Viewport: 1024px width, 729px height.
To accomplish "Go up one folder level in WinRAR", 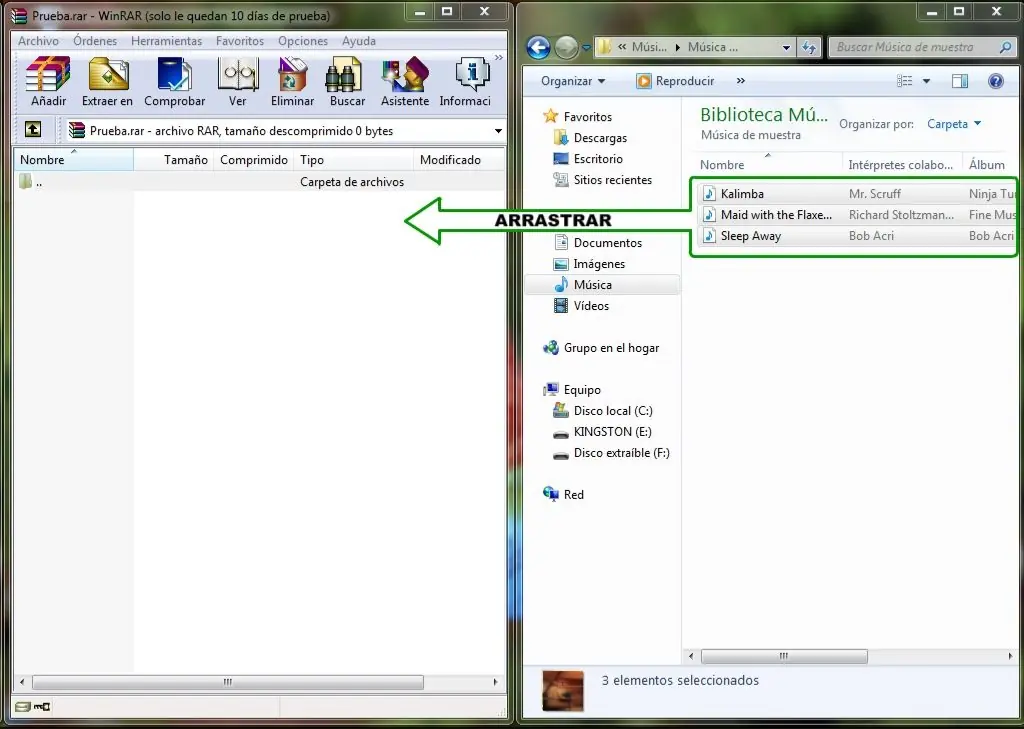I will [33, 129].
